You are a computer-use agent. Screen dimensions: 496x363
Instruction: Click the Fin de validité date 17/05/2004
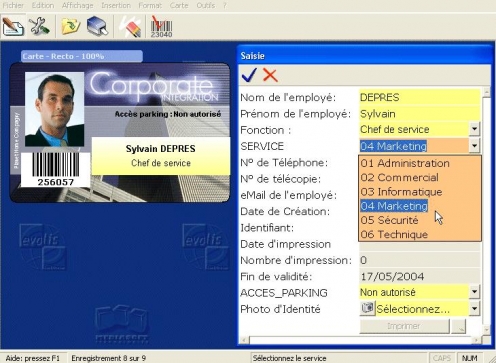pyautogui.click(x=419, y=276)
